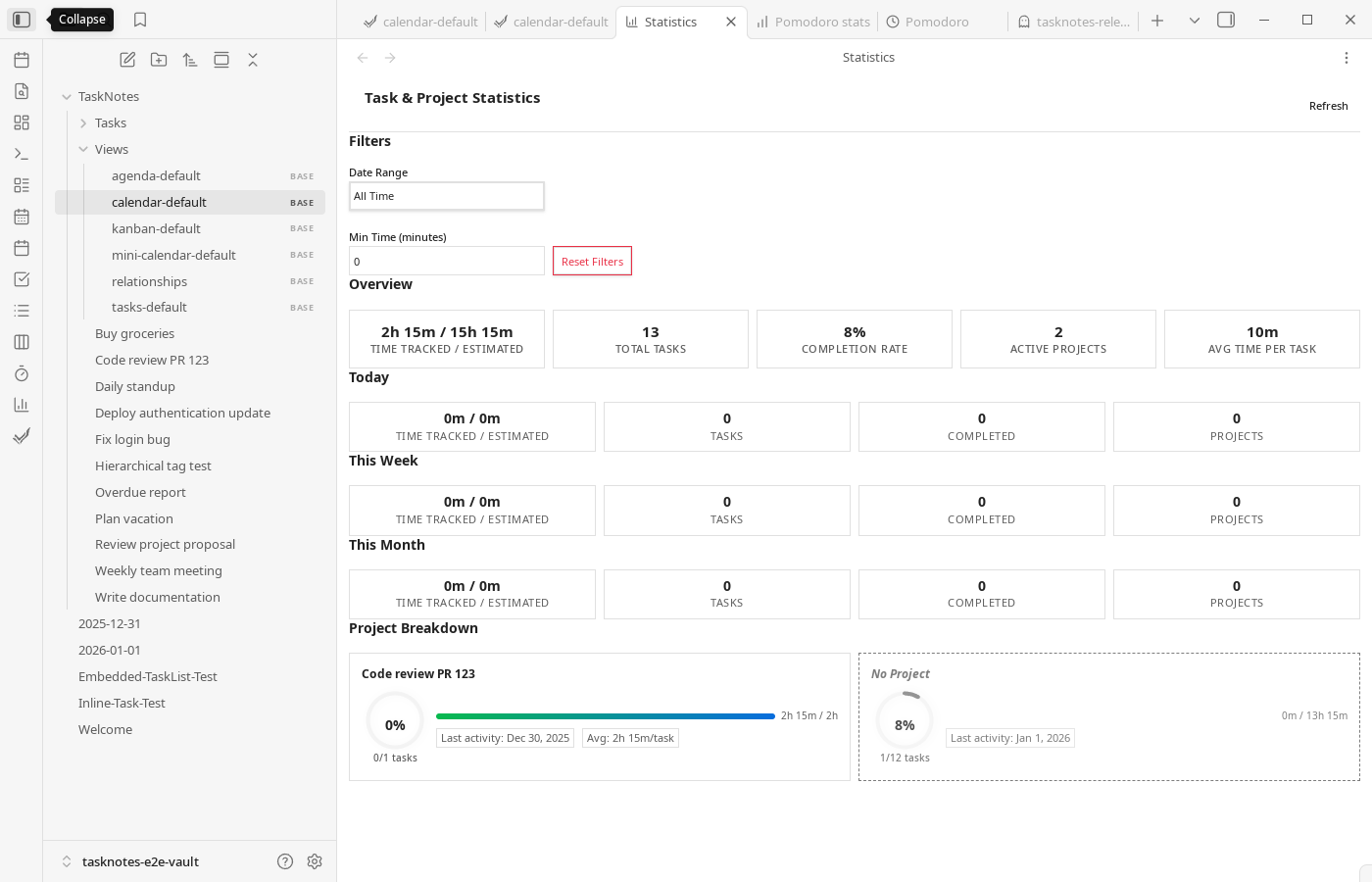1372x882 pixels.
Task: Open the Statistics tab options menu
Action: click(1347, 57)
